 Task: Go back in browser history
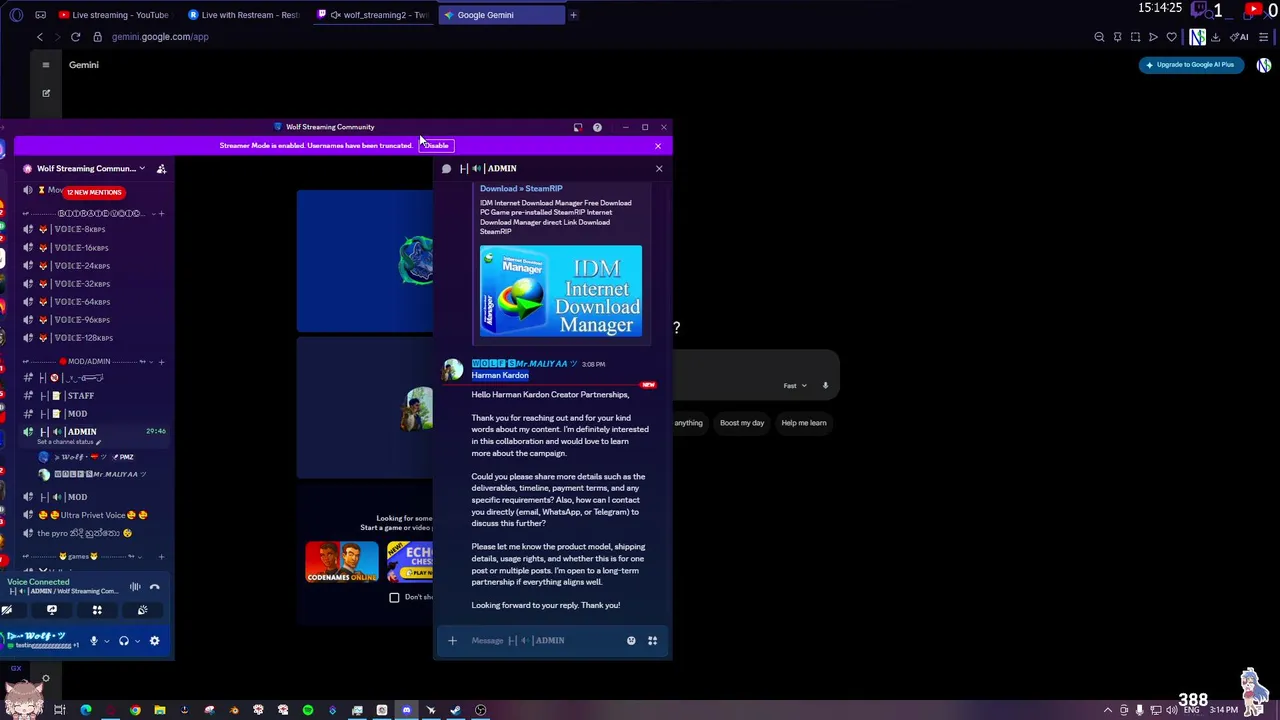pyautogui.click(x=39, y=37)
